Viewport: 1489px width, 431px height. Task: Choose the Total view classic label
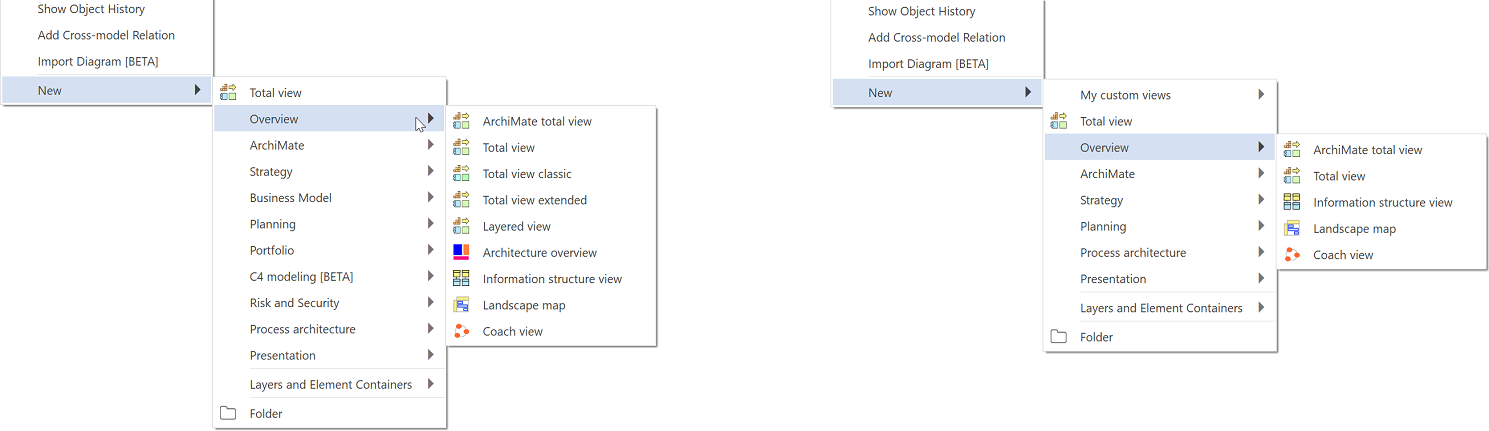527,174
